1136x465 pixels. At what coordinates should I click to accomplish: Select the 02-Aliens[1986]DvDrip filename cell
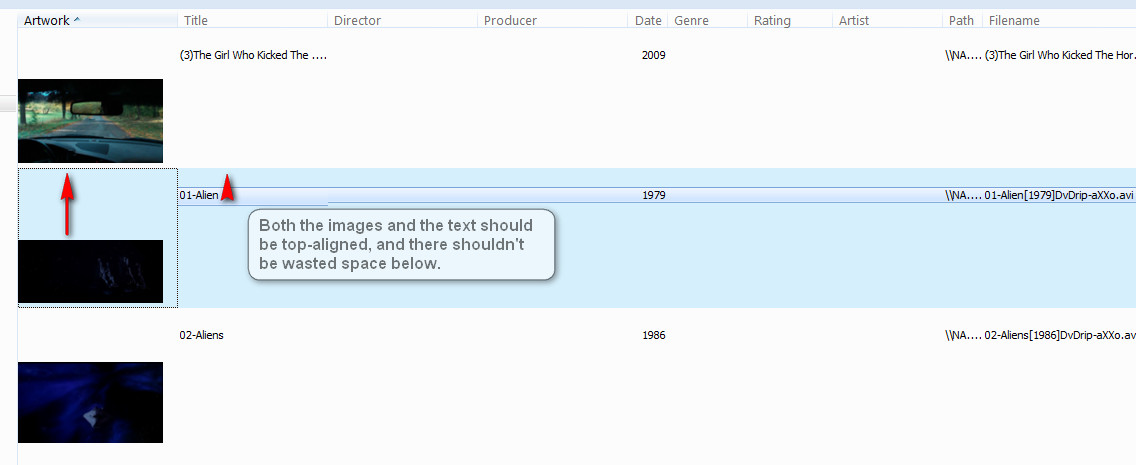(x=1059, y=335)
